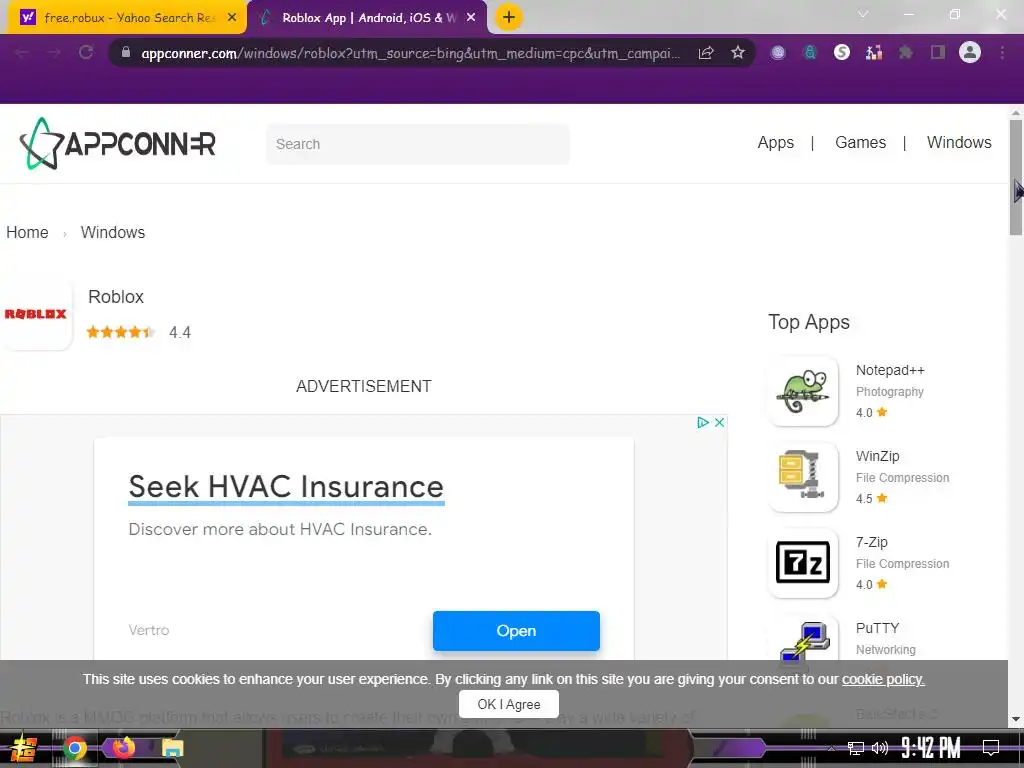
Task: Click the network icon in system tray
Action: pos(856,748)
